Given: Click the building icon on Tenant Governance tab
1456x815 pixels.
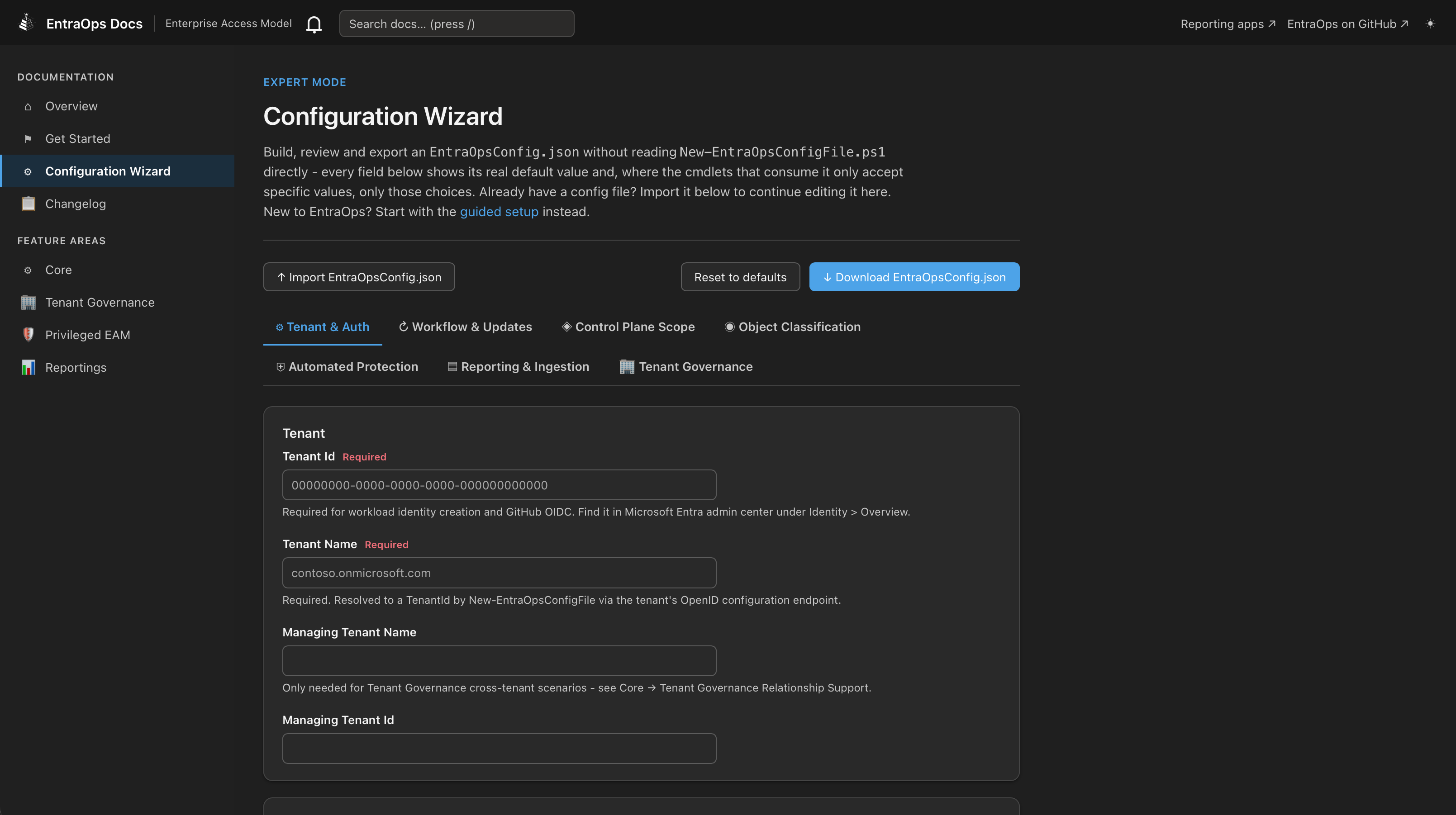Looking at the screenshot, I should coord(627,367).
